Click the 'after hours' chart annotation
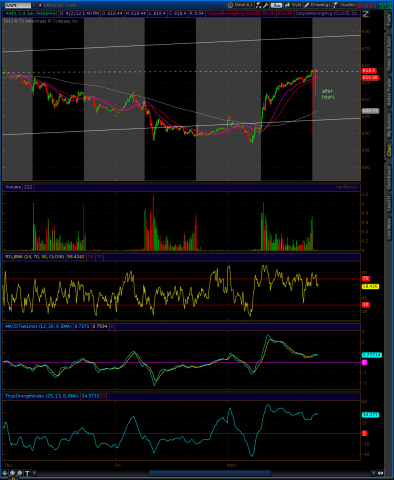Image resolution: width=394 pixels, height=480 pixels. pyautogui.click(x=328, y=94)
